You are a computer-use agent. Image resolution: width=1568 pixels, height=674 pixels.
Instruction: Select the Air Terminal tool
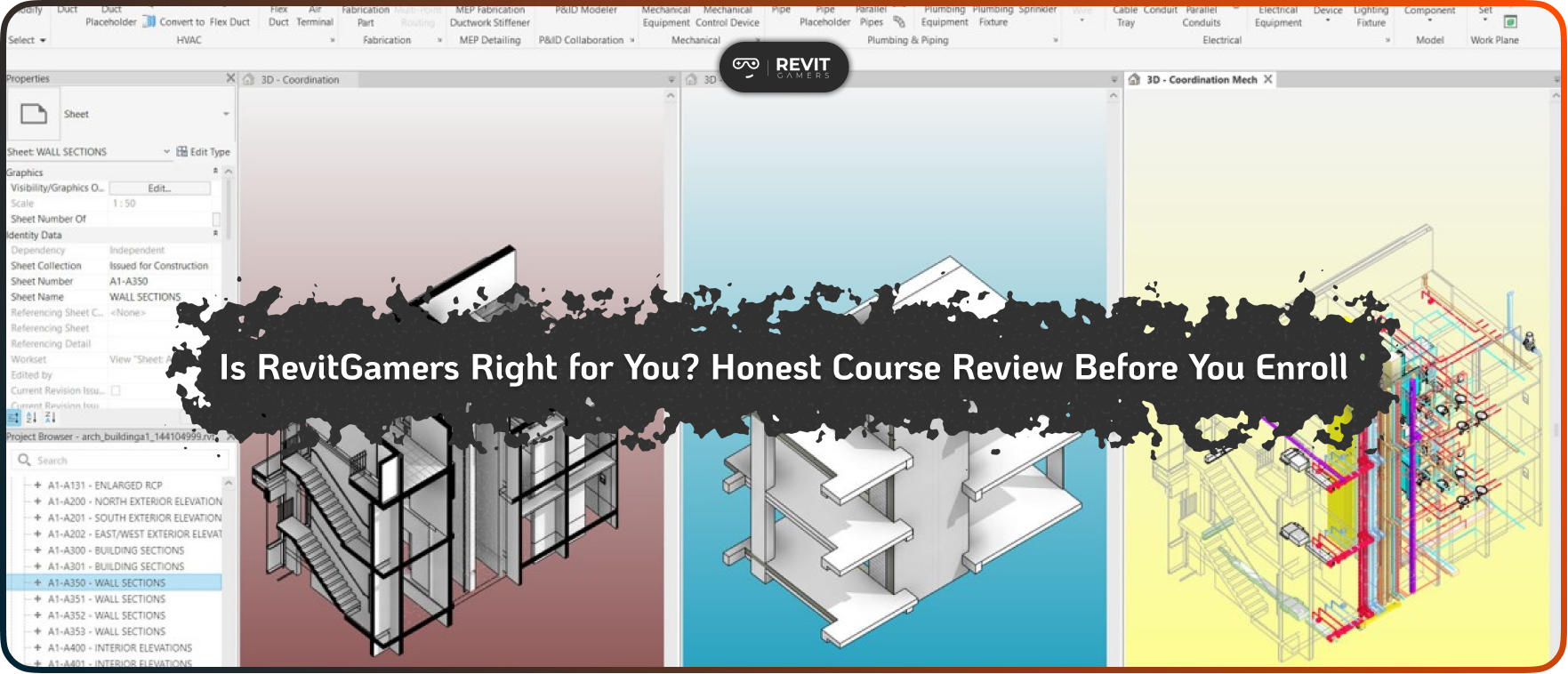click(x=315, y=16)
